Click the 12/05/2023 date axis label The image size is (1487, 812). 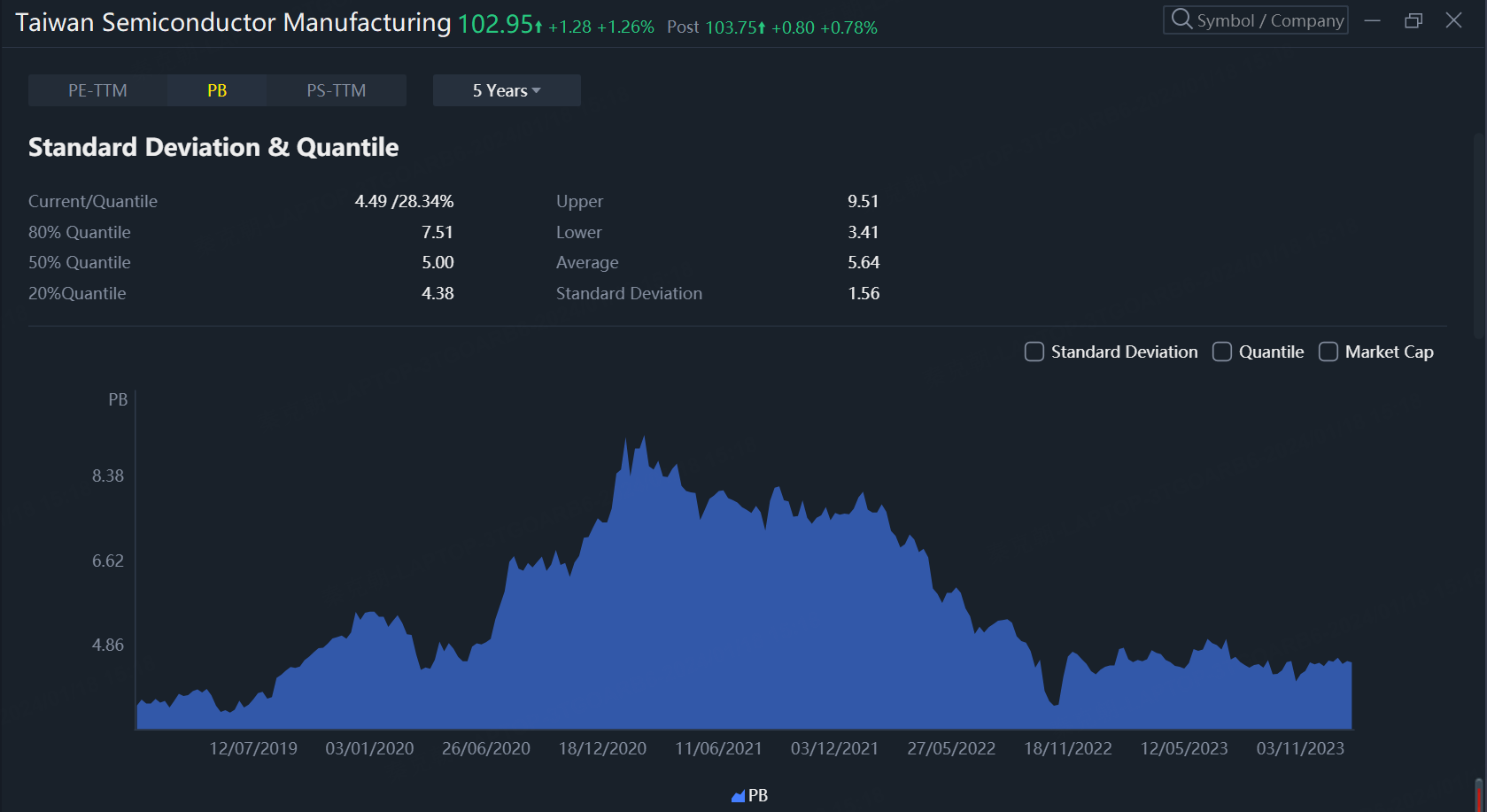tap(1184, 748)
